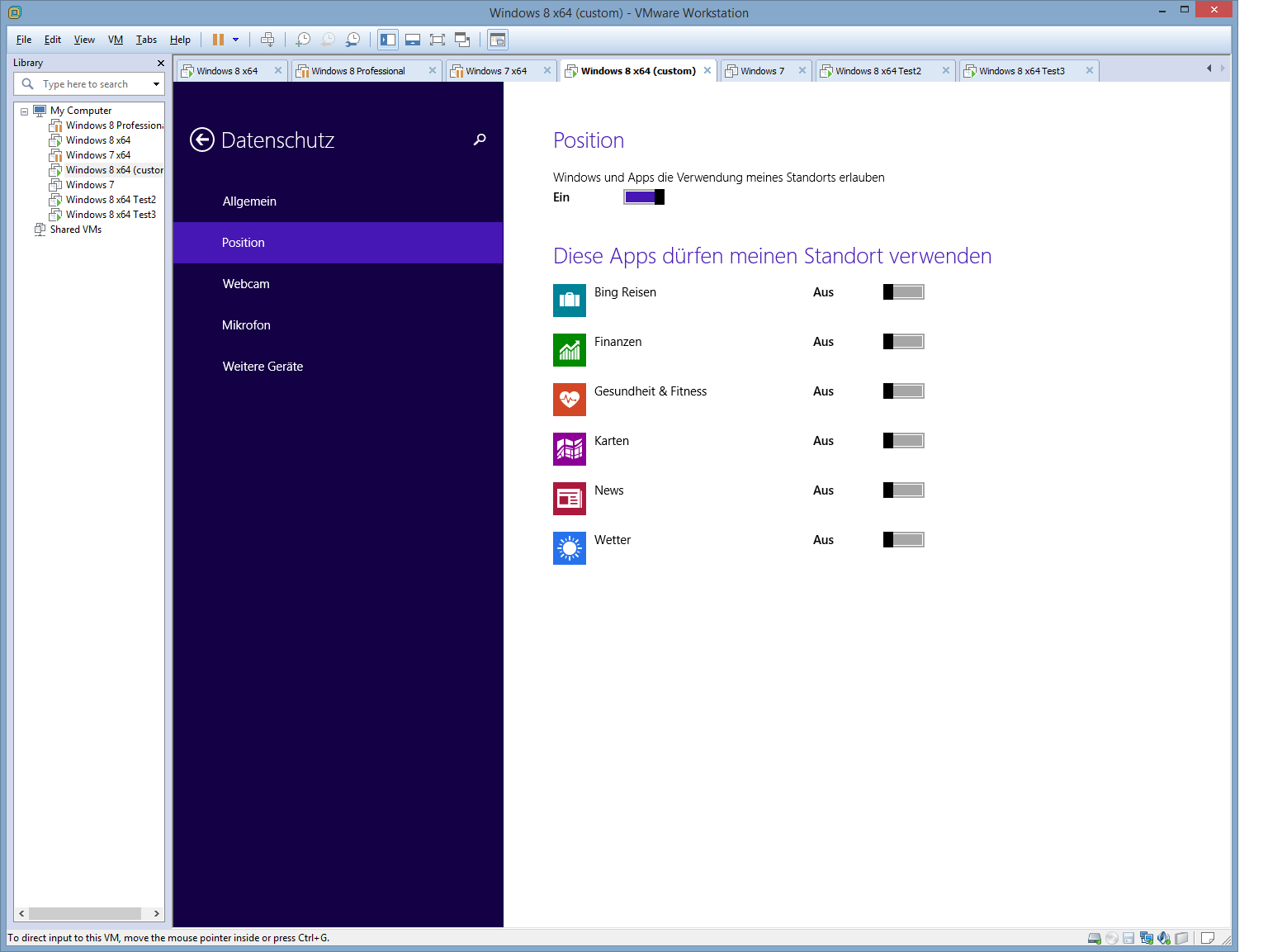Viewport: 1268px width, 952px height.
Task: Toggle the library sidebar view icon
Action: click(388, 40)
